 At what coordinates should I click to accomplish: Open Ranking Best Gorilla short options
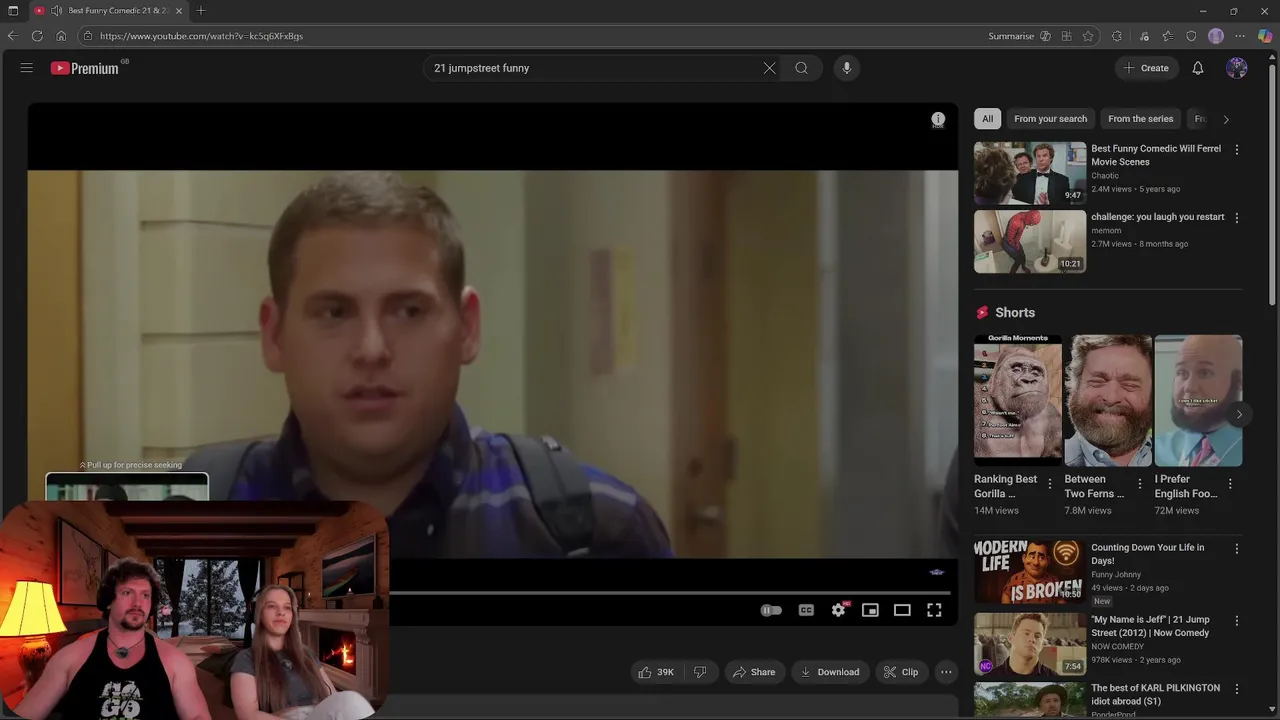pos(1049,484)
